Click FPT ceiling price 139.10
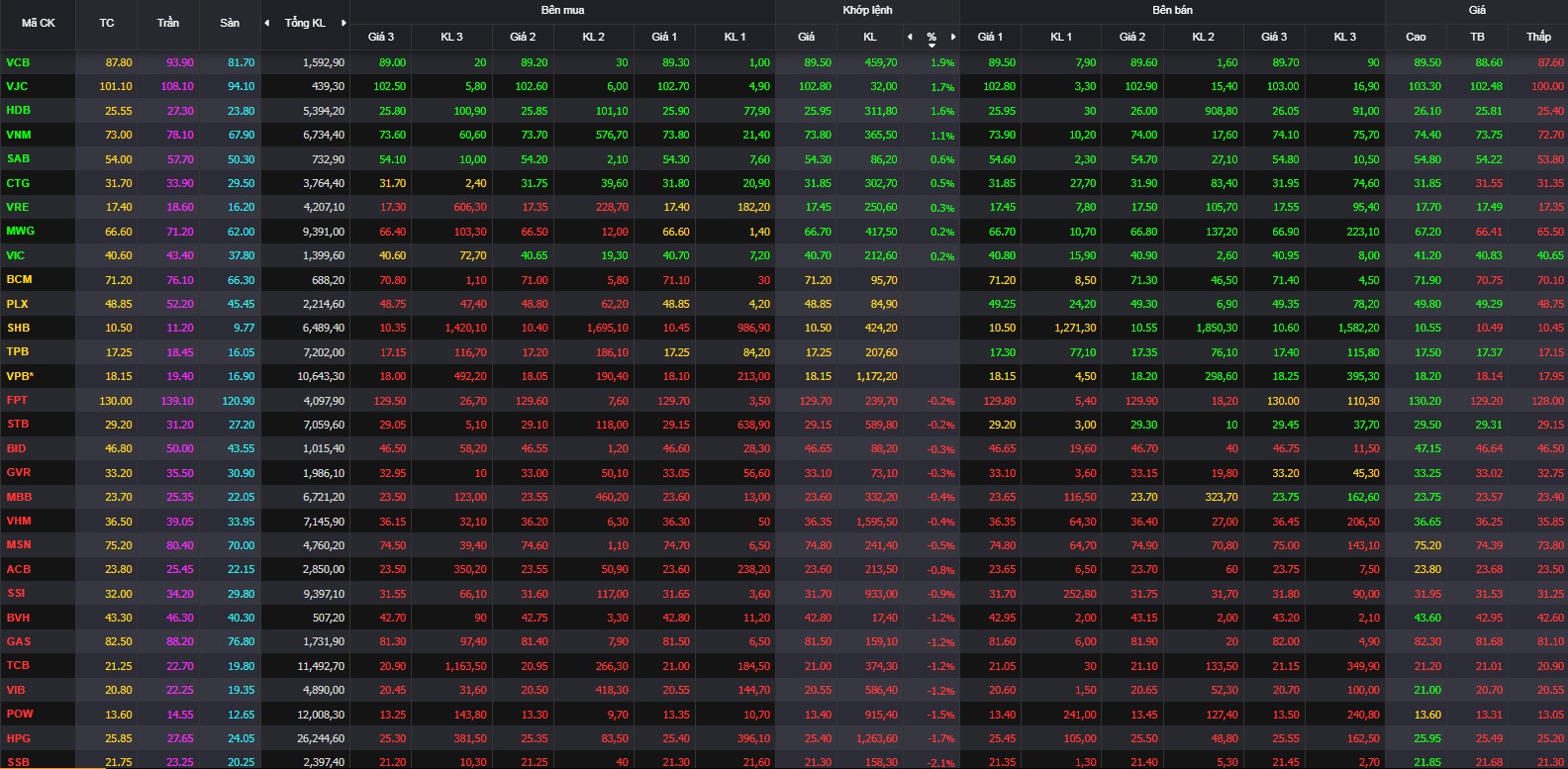The width and height of the screenshot is (1568, 769). (177, 401)
